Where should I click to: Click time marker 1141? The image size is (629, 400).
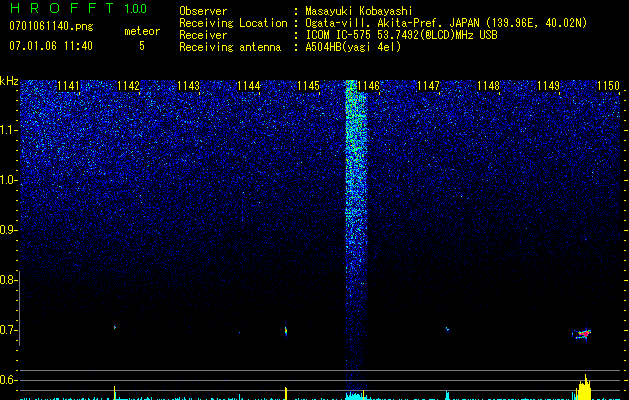click(68, 85)
